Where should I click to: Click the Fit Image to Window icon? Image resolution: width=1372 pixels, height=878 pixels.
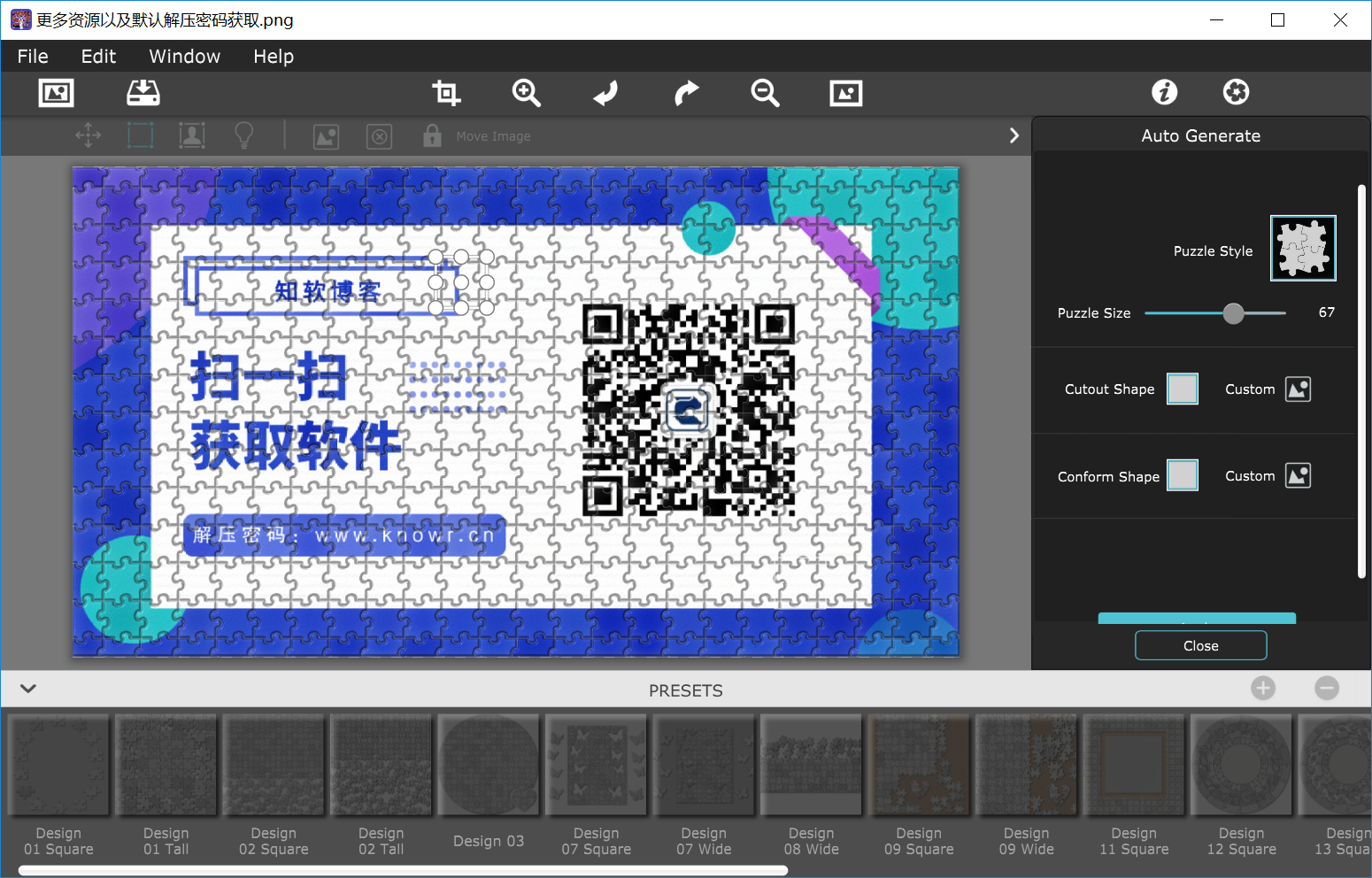(846, 93)
